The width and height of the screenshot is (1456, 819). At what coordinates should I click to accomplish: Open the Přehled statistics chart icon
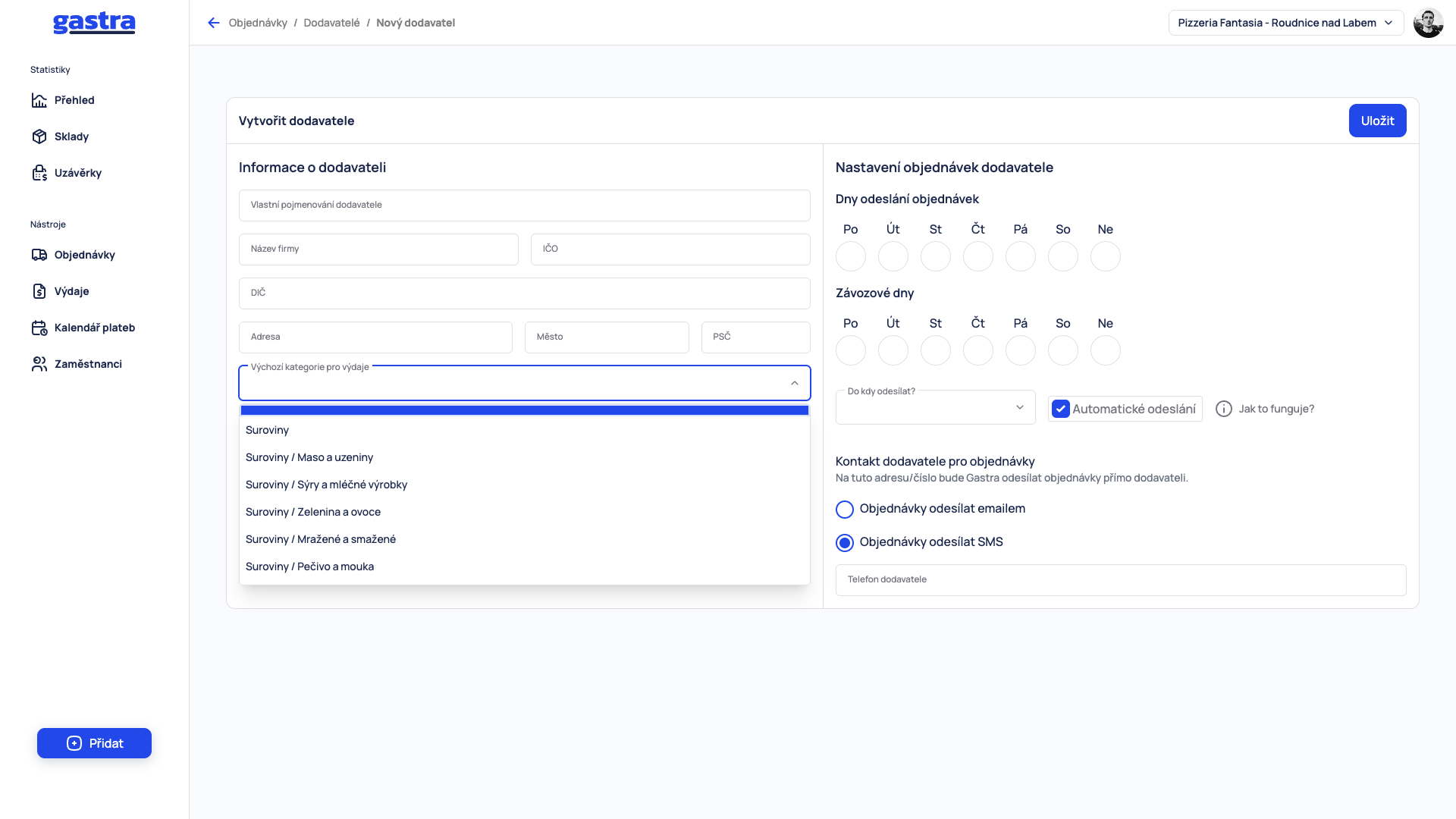(39, 100)
